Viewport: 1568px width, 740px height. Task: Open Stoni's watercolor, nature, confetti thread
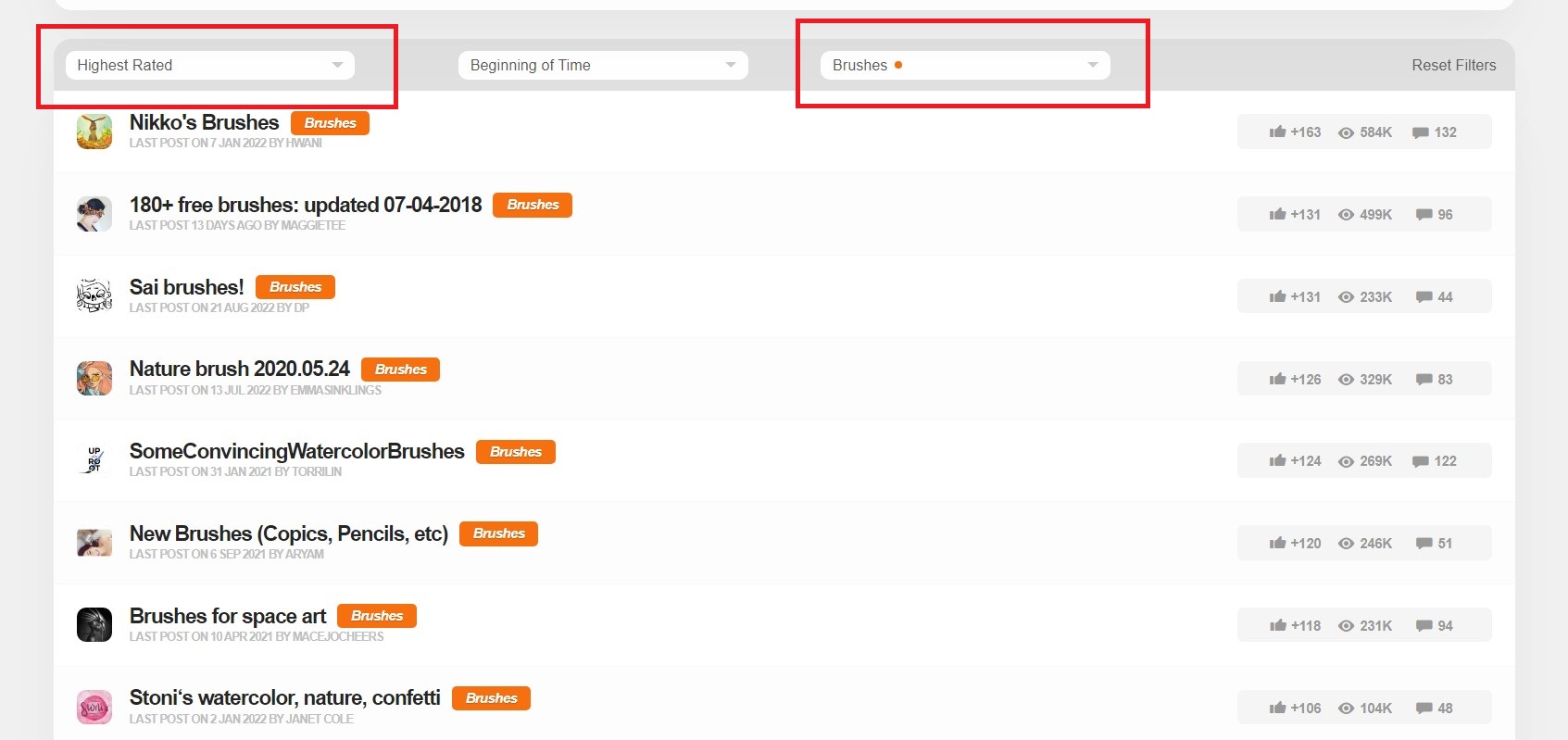pos(285,697)
